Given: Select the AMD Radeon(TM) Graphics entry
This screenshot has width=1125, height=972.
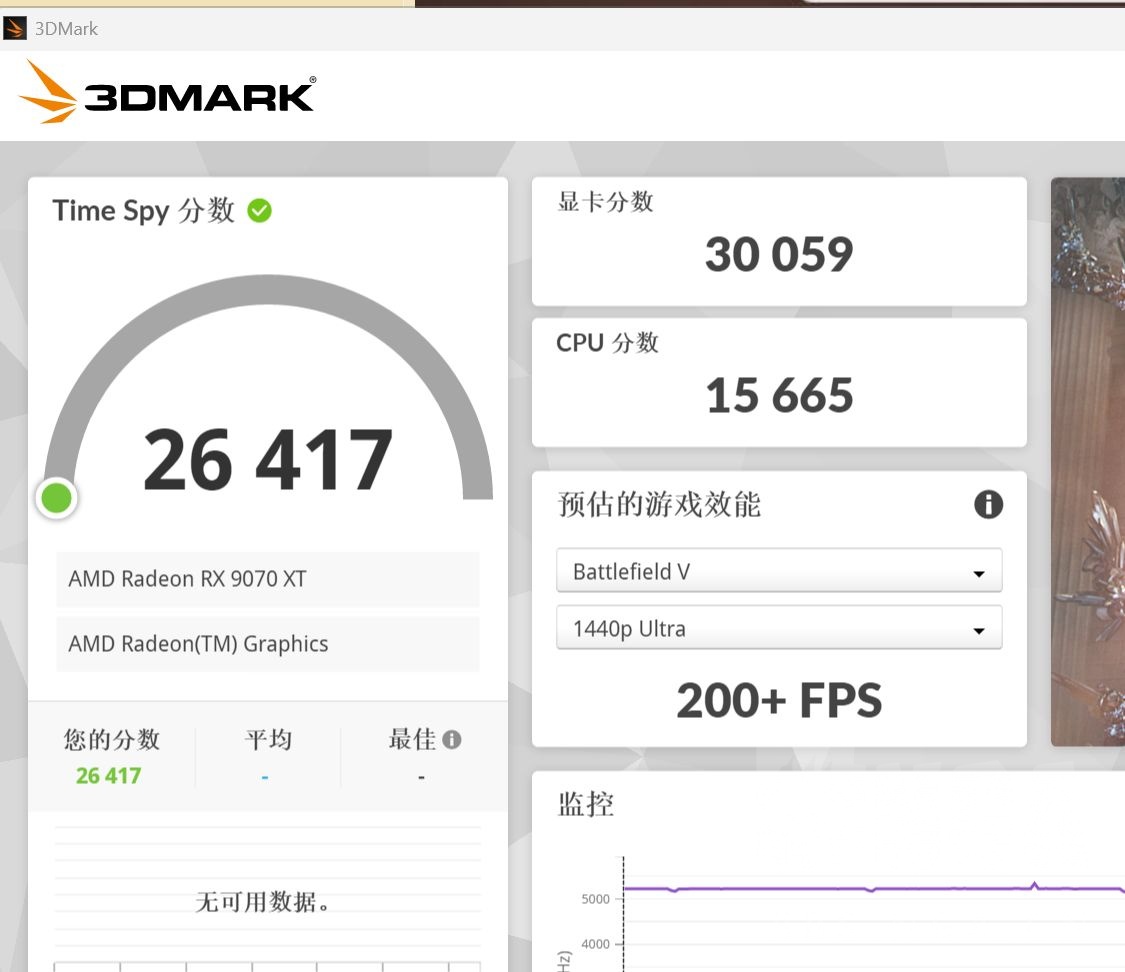Looking at the screenshot, I should [x=267, y=644].
